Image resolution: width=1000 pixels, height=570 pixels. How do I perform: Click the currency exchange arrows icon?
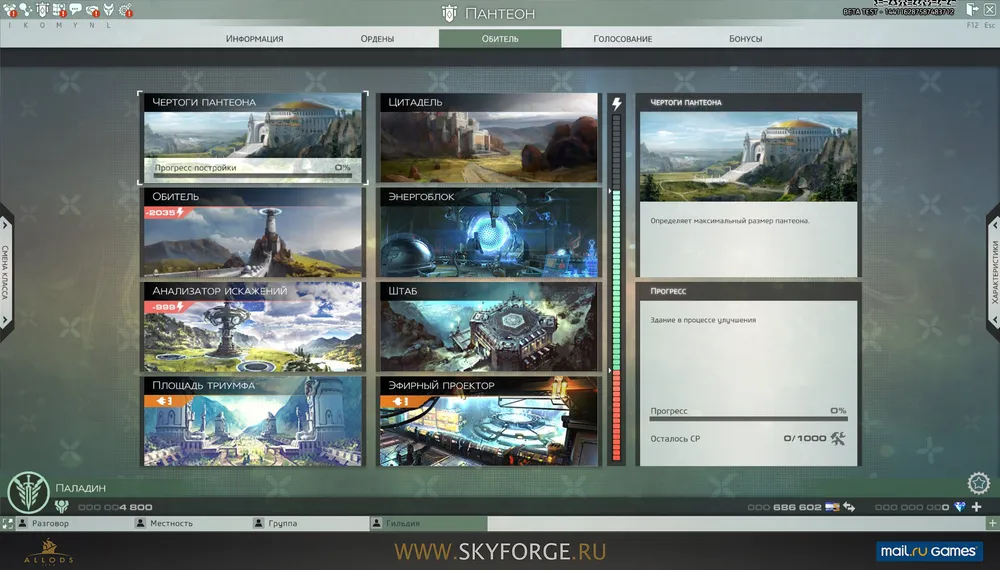(849, 507)
